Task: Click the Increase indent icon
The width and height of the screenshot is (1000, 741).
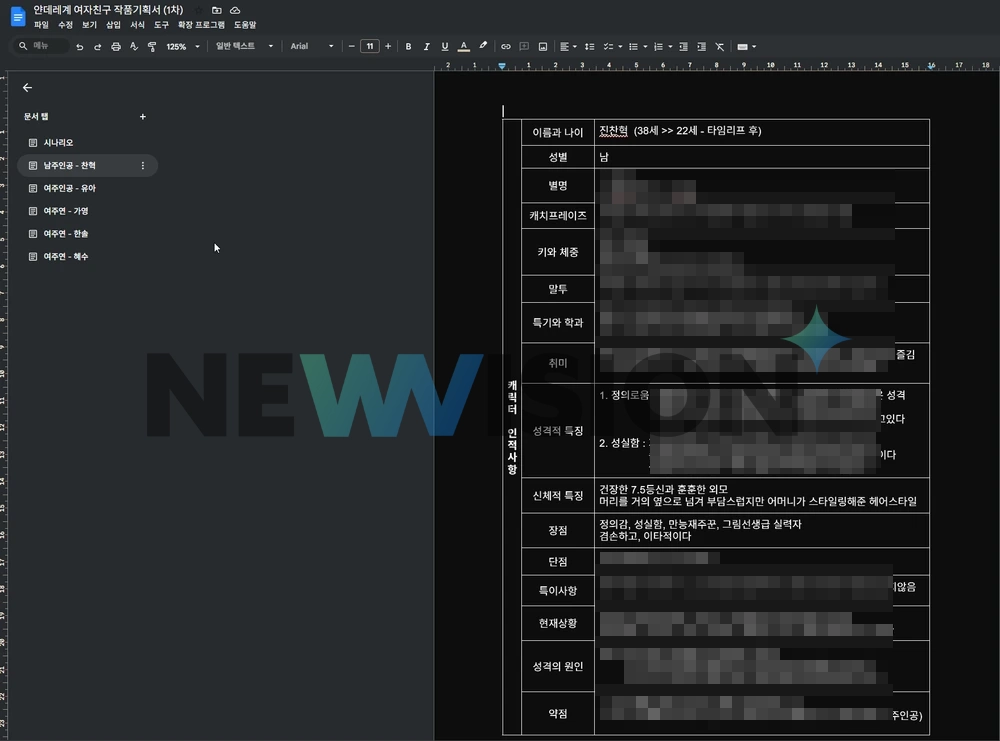Action: tap(701, 46)
